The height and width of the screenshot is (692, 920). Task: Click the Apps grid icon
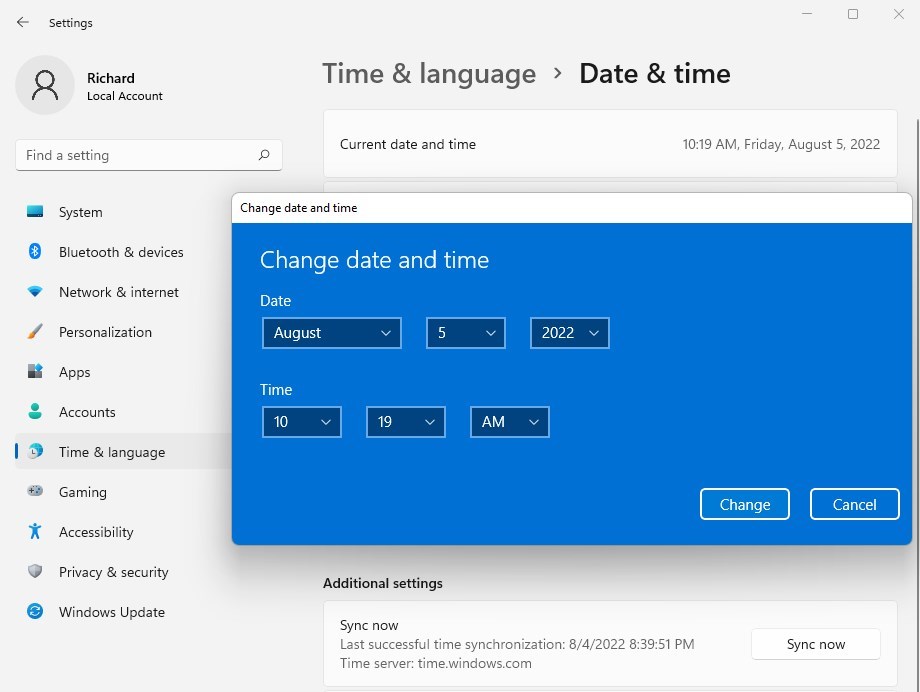35,372
